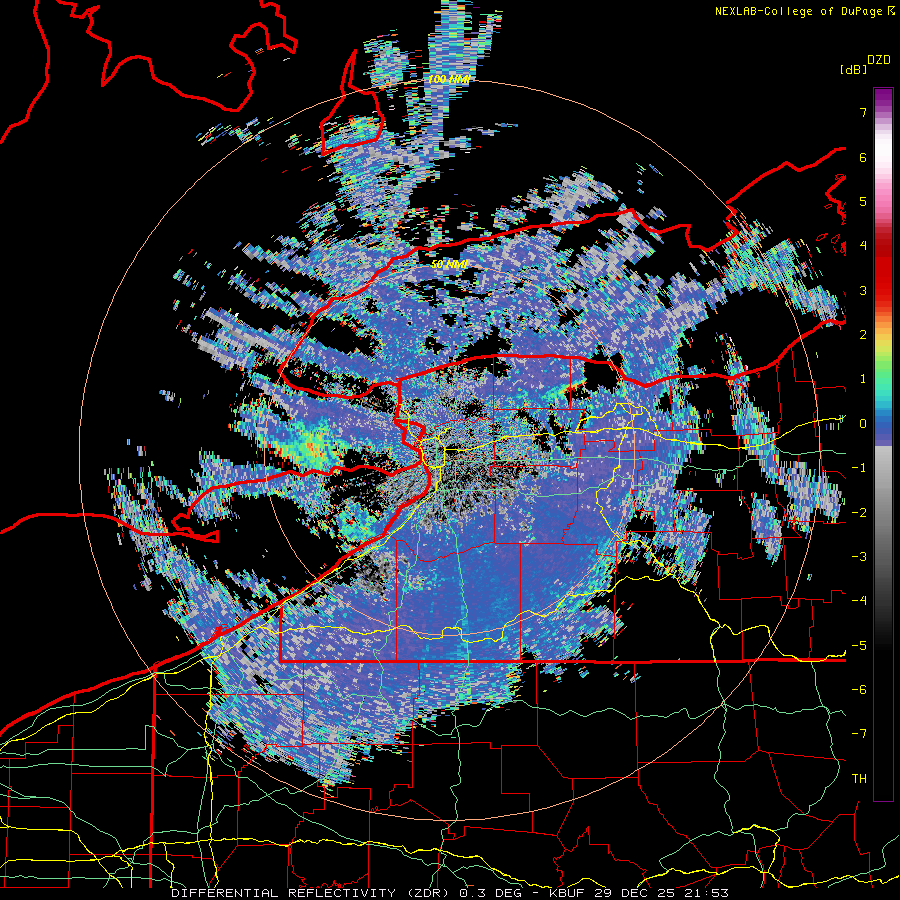
Task: Click the DZD label above the color scale
Action: pos(879,60)
